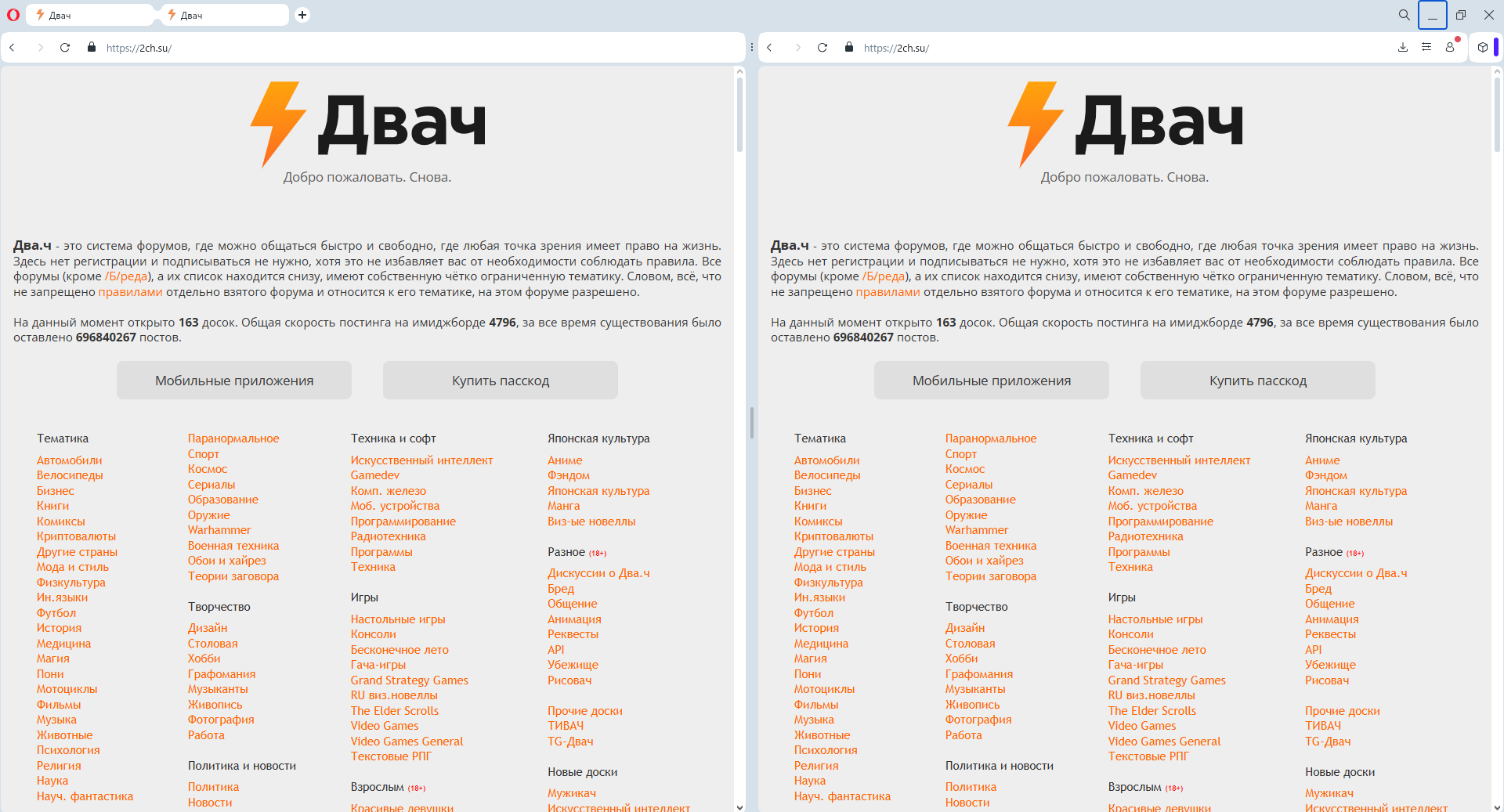Open Video Games General in the right pane
This screenshot has height=812, width=1504.
tap(1165, 742)
